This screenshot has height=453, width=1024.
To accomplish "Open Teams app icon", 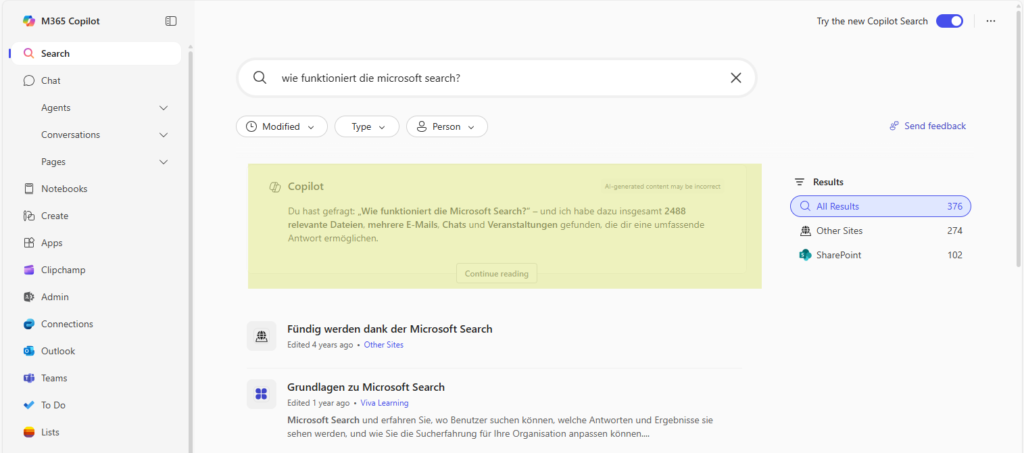I will (29, 378).
